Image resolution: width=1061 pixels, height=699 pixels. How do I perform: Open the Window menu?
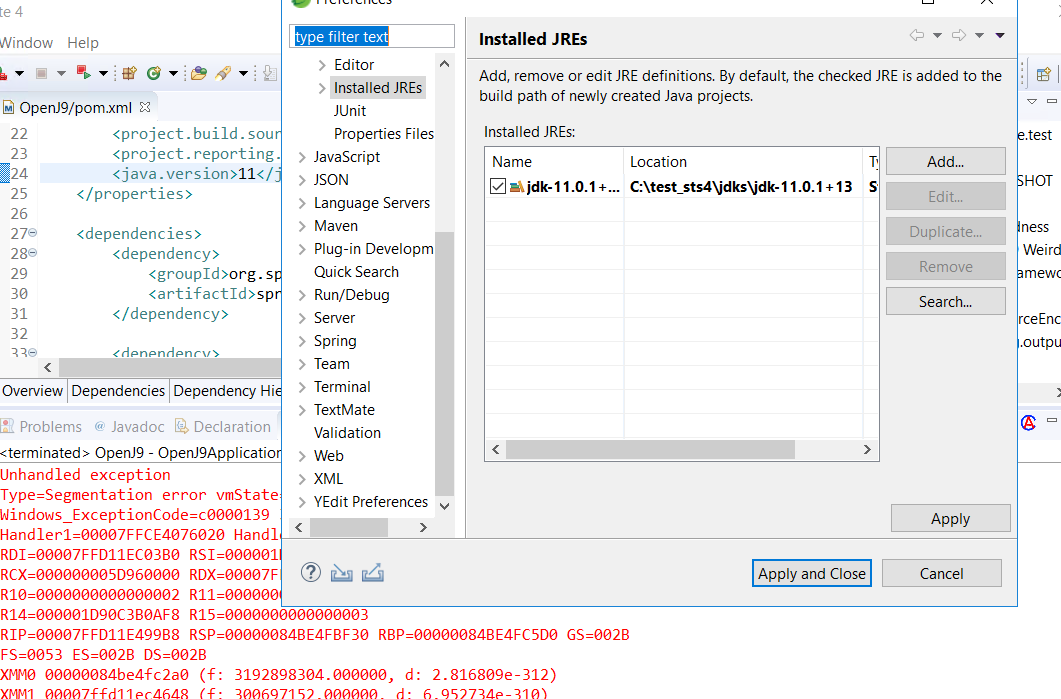pyautogui.click(x=27, y=43)
